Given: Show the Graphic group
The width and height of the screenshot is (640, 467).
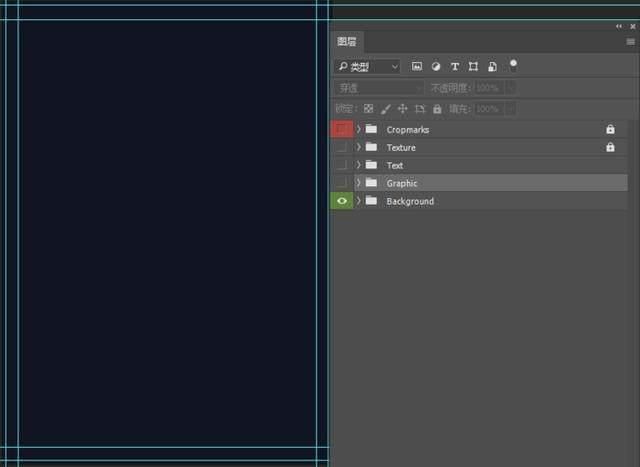Looking at the screenshot, I should tap(342, 183).
